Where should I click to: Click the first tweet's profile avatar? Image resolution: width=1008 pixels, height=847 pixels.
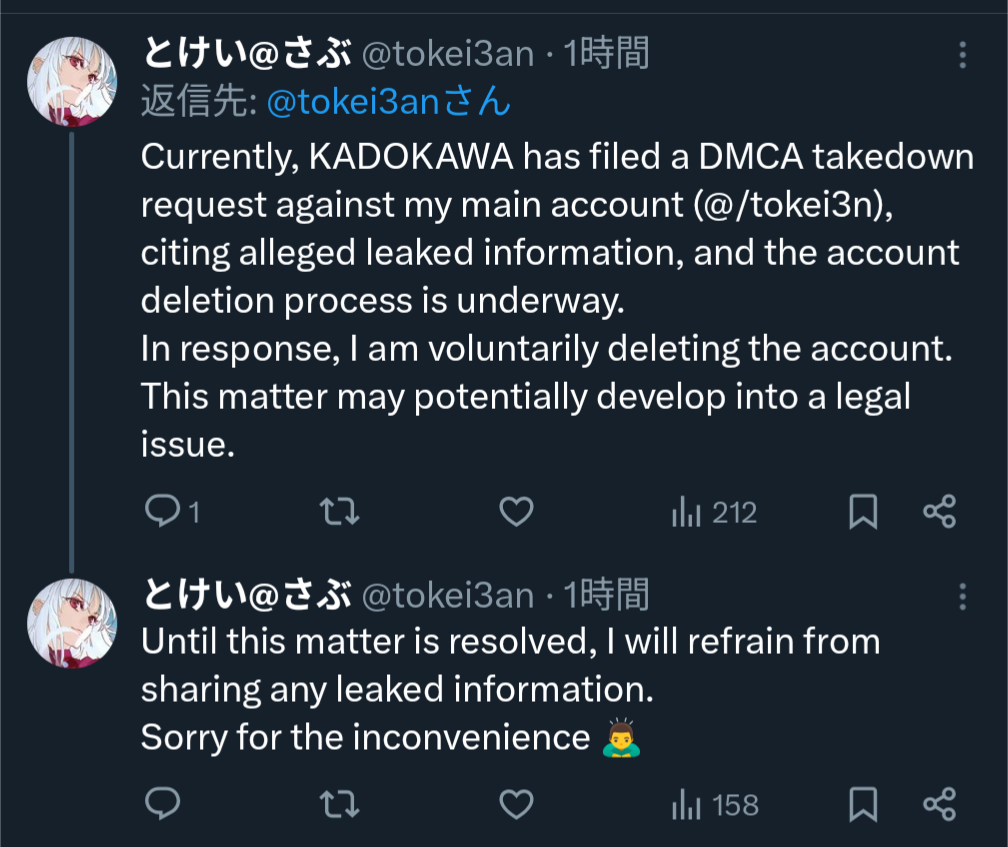pyautogui.click(x=72, y=82)
